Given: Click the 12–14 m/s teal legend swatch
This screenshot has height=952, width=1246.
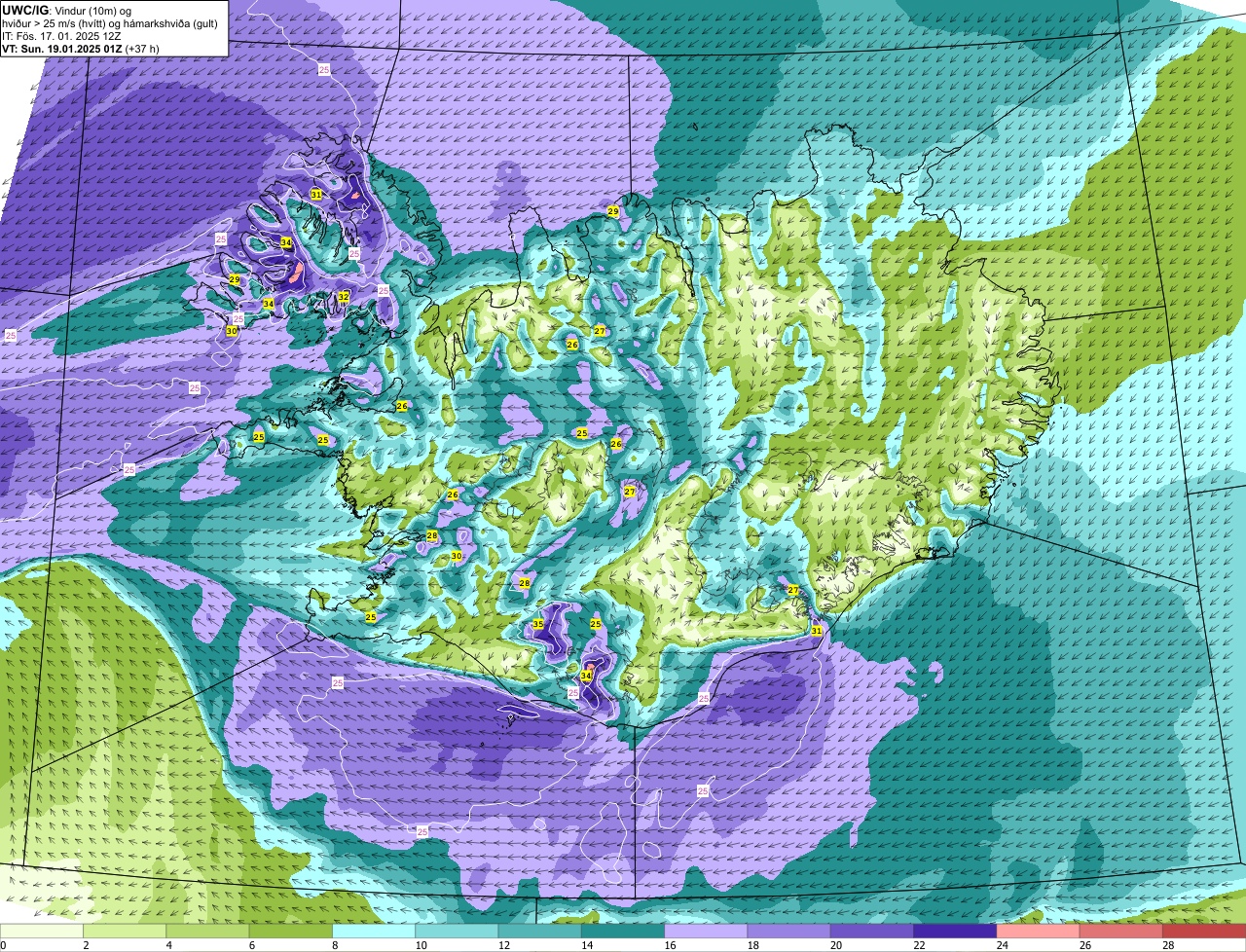Looking at the screenshot, I should pos(540,931).
